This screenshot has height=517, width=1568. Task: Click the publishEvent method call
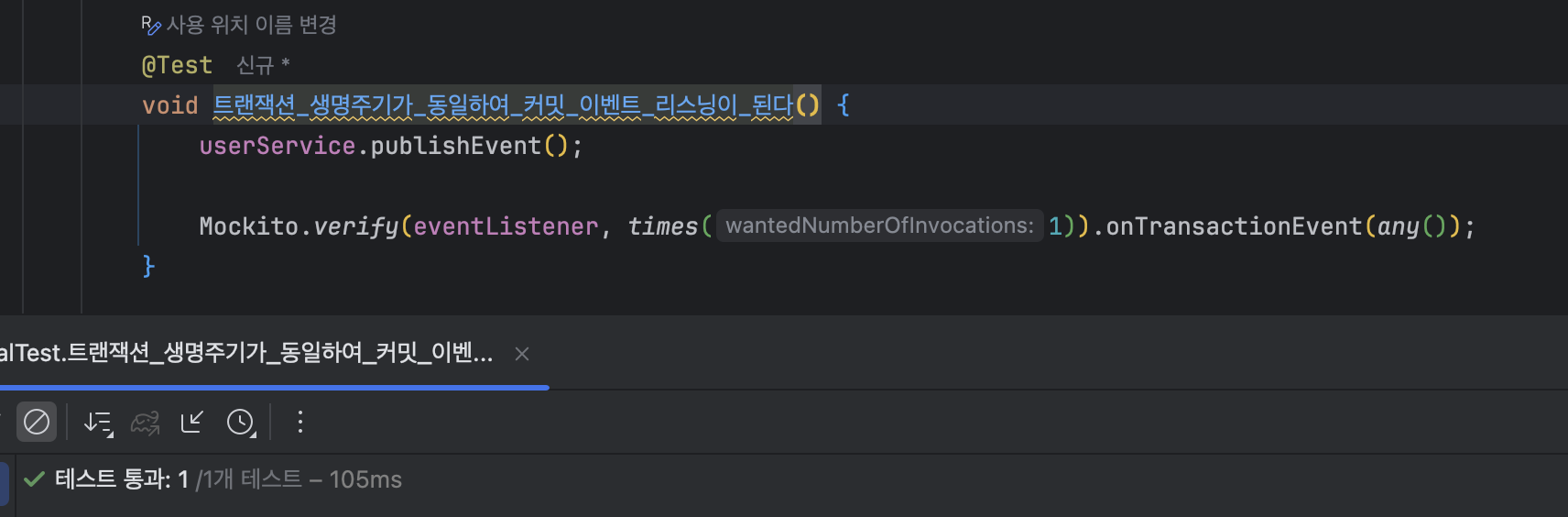[x=455, y=146]
